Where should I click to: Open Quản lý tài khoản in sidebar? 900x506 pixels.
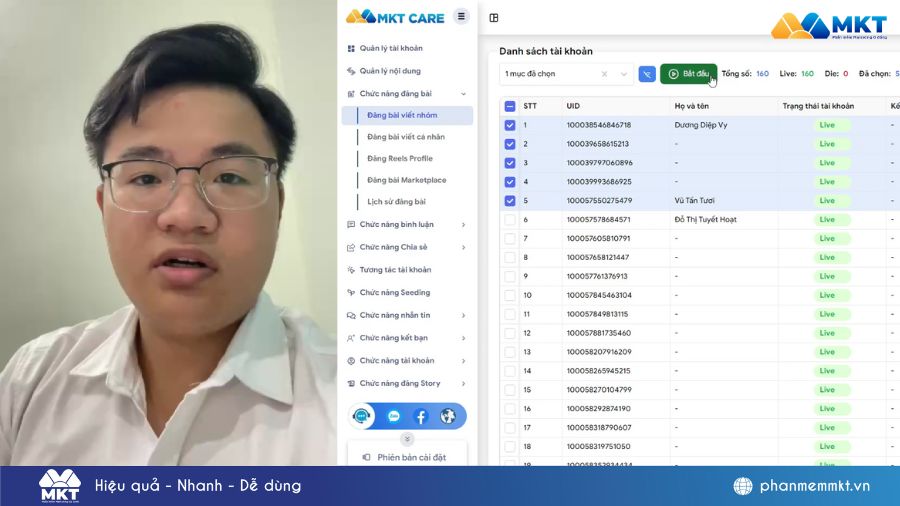391,48
